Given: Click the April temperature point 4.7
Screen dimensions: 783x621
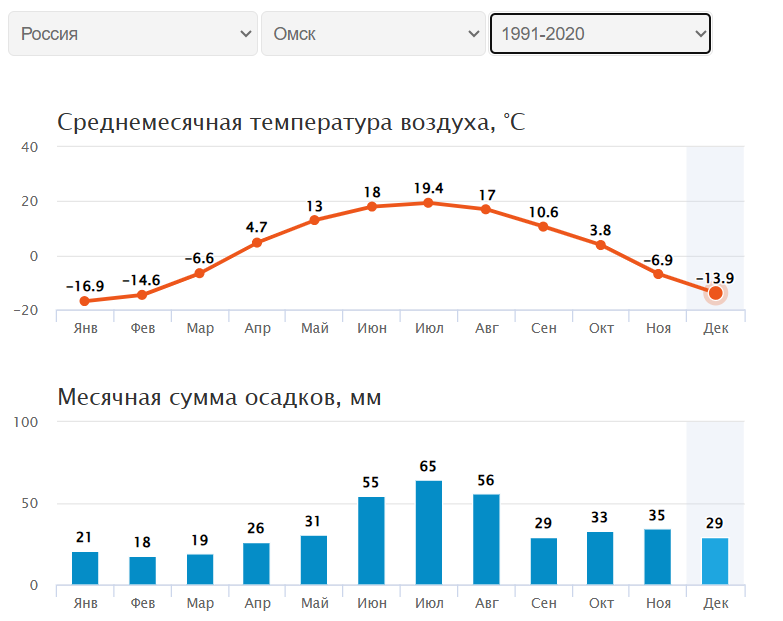Looking at the screenshot, I should (257, 242).
